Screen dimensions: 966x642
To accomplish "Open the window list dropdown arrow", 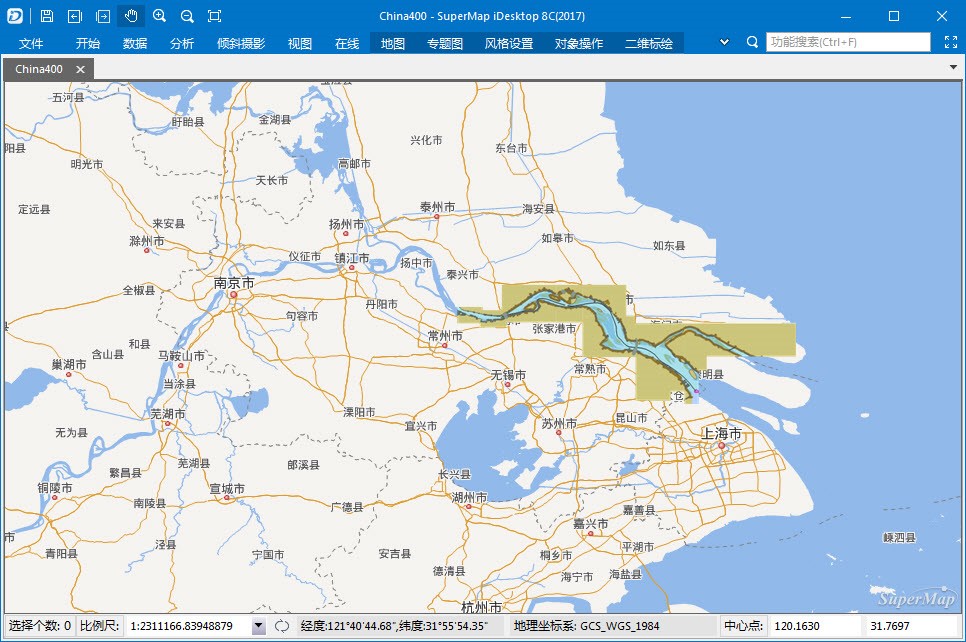I will [x=953, y=67].
